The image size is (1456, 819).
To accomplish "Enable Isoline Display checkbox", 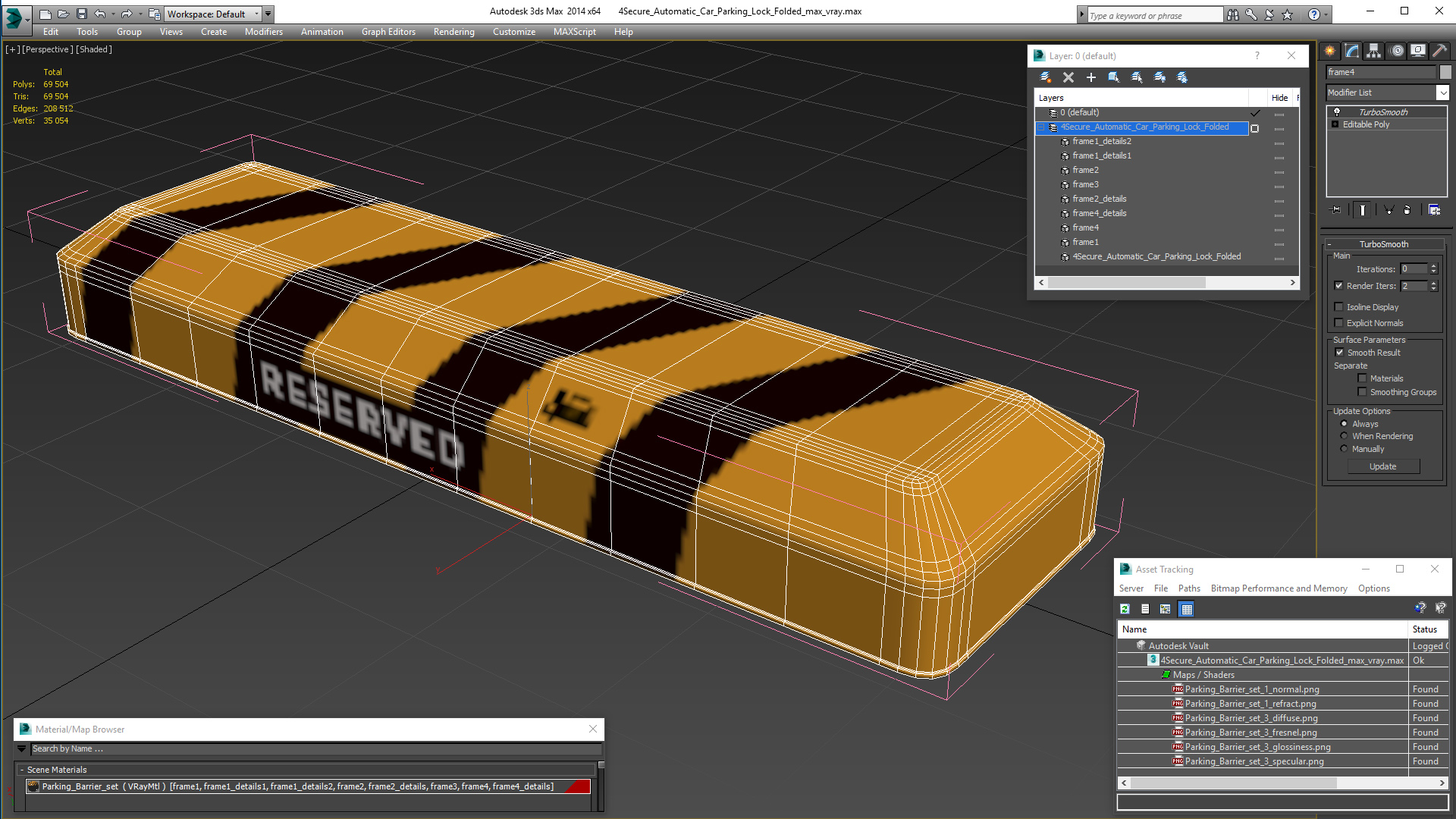I will tap(1339, 307).
